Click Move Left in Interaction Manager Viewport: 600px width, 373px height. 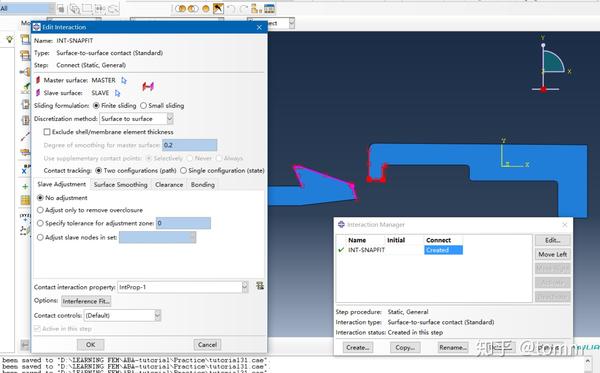click(553, 254)
